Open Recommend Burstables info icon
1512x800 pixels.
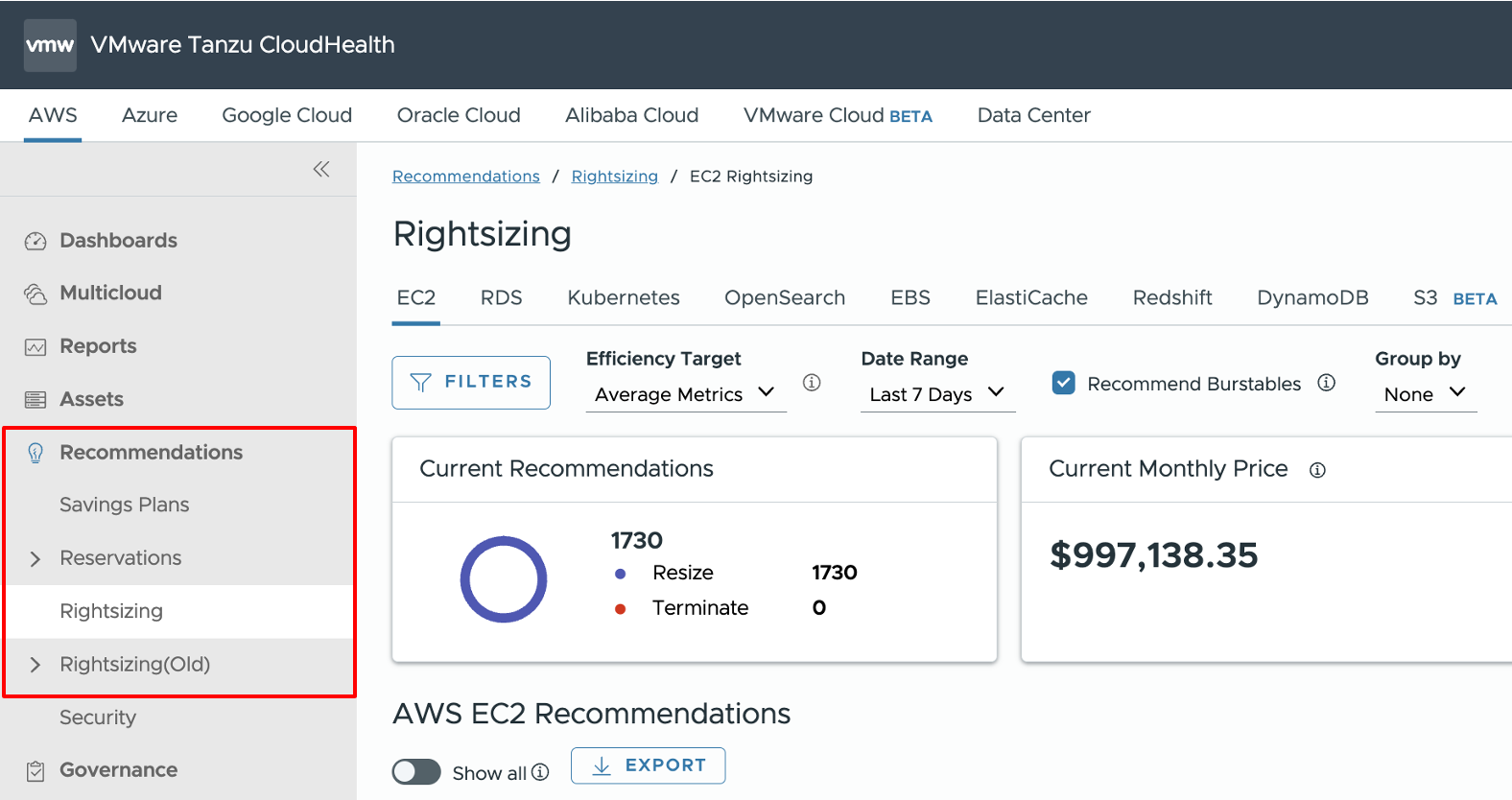pos(1326,383)
